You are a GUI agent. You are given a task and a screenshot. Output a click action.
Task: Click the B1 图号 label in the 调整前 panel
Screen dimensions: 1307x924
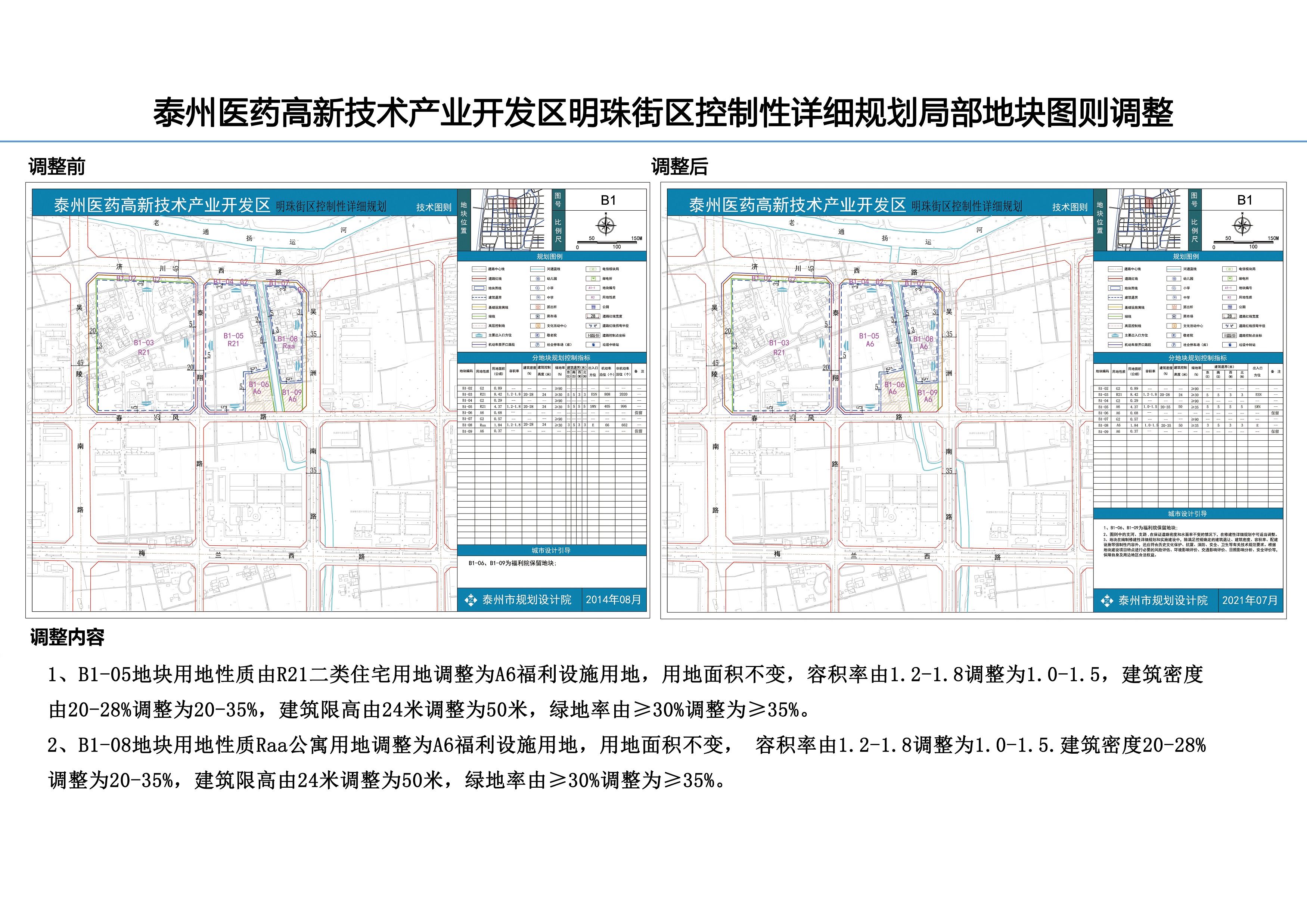[x=608, y=201]
